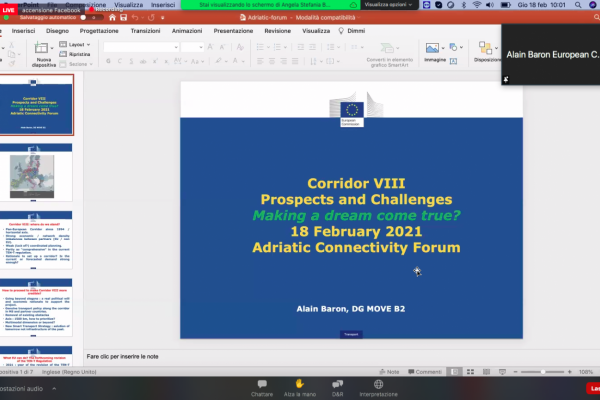
Task: Center align text
Action: (272, 61)
